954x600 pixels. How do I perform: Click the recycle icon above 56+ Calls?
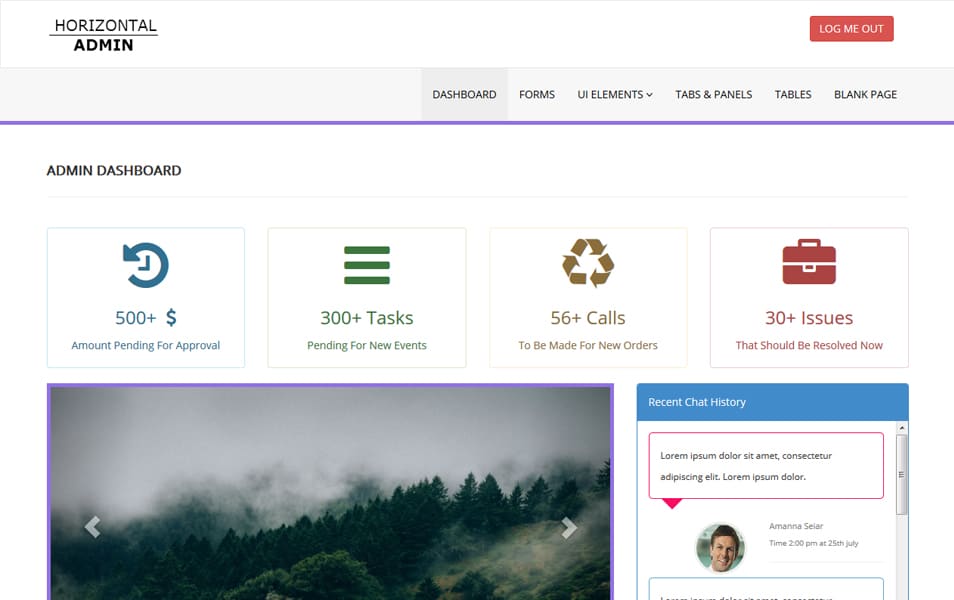point(587,262)
